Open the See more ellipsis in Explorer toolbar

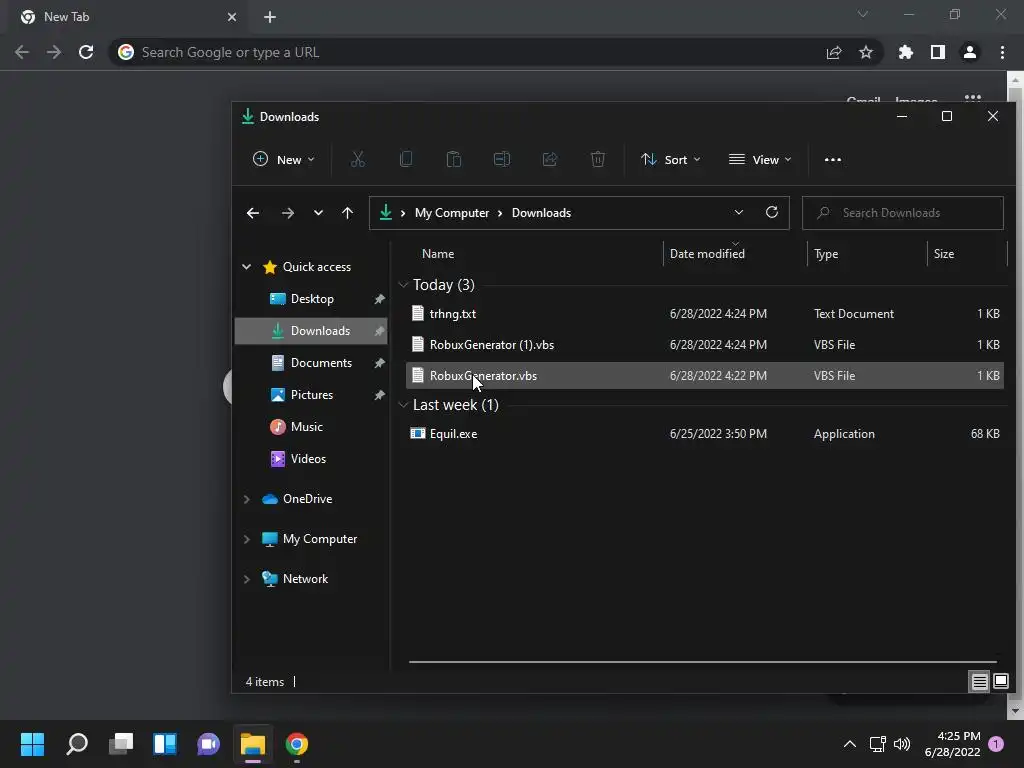[833, 159]
